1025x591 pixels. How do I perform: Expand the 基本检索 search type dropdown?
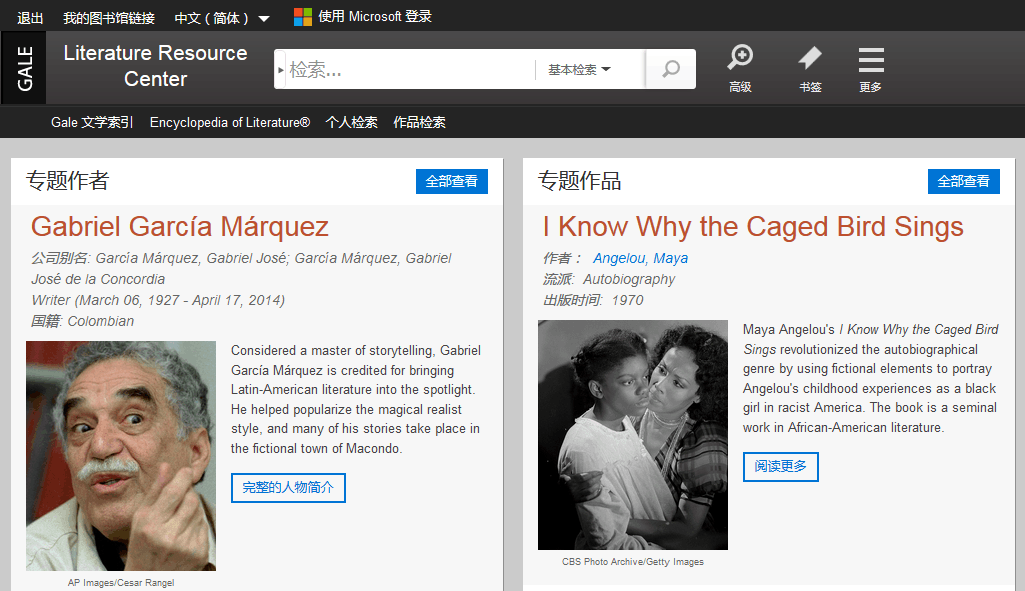point(579,70)
